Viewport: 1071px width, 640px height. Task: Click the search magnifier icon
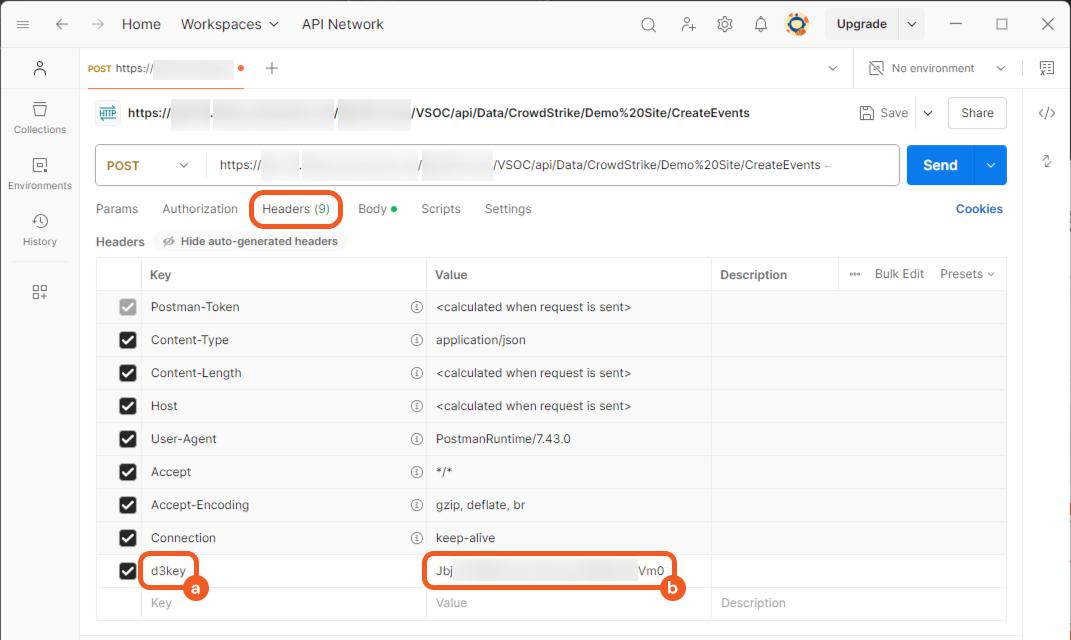tap(649, 25)
